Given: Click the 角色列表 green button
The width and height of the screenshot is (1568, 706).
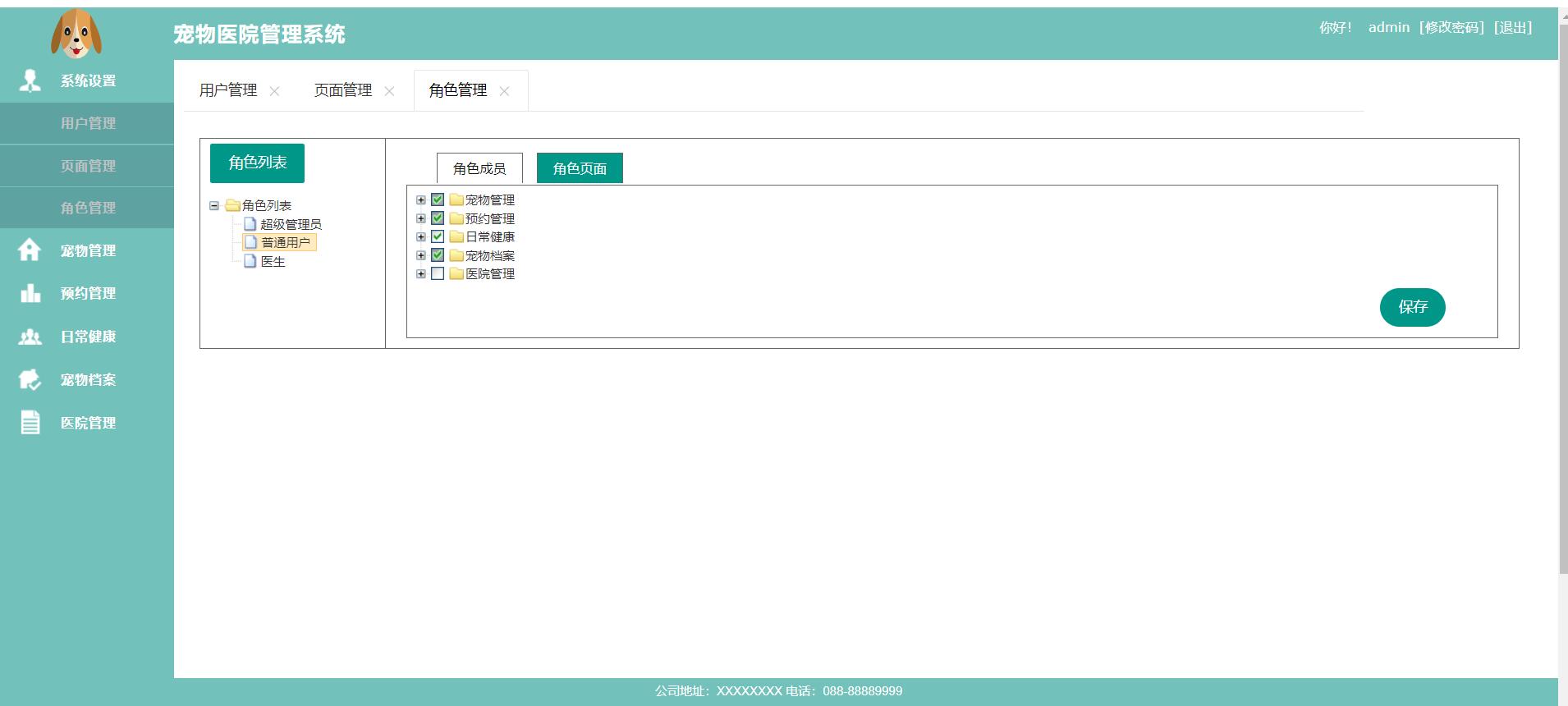Looking at the screenshot, I should point(257,163).
